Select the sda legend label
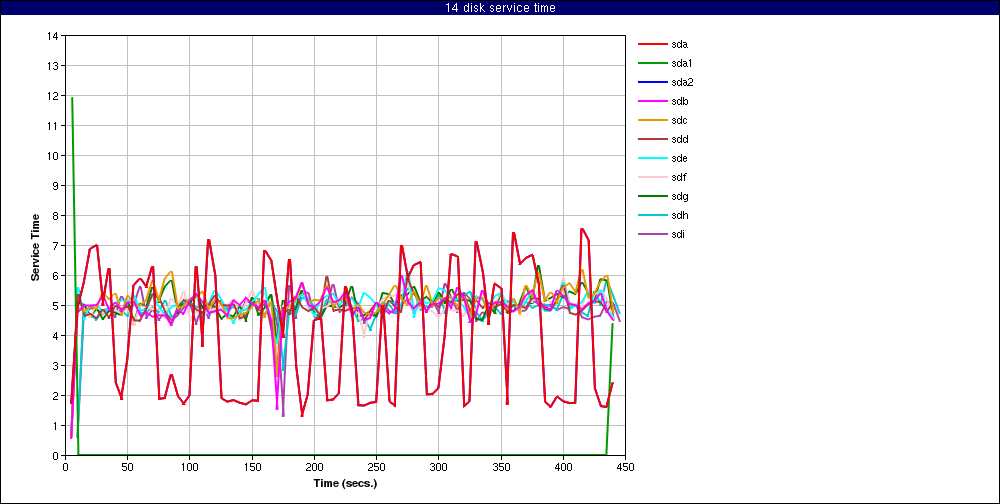This screenshot has height=504, width=1000. [679, 44]
